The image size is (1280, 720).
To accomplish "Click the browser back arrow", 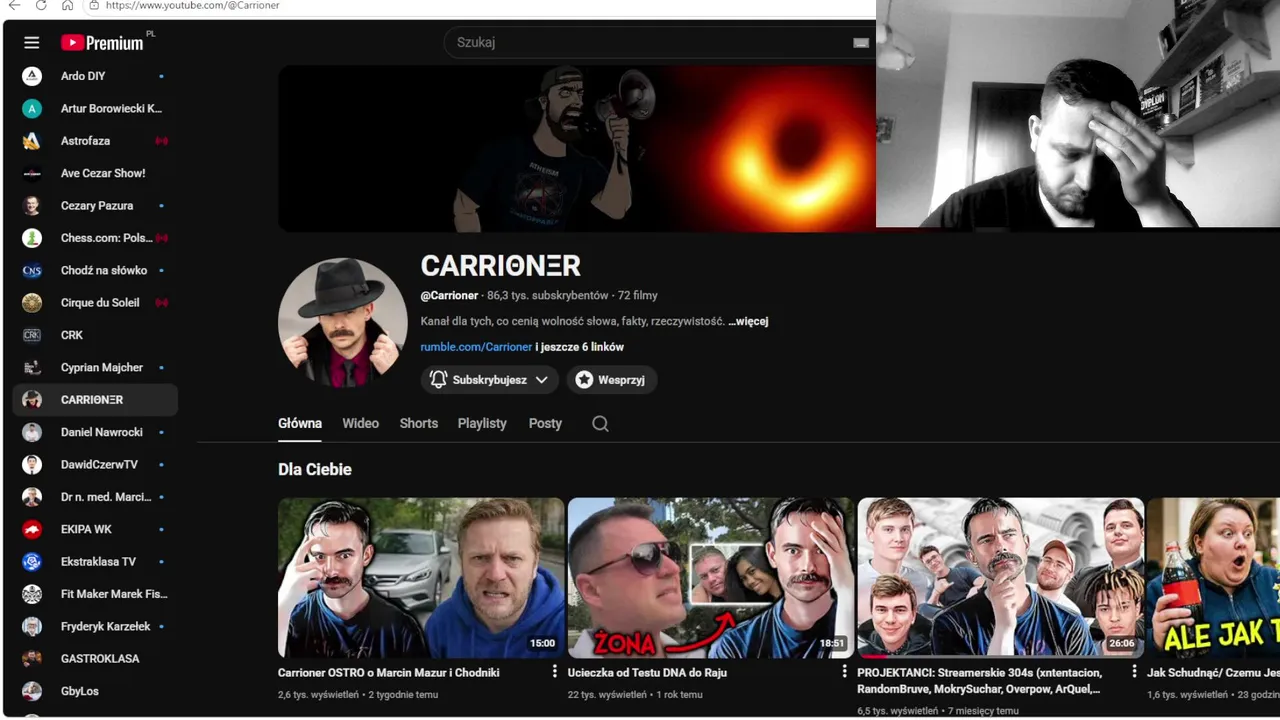I will (14, 5).
